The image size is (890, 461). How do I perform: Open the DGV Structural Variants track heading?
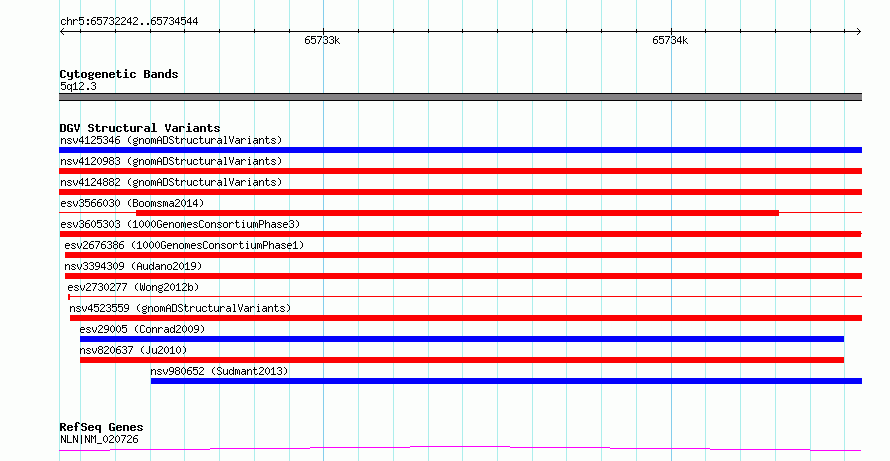[x=140, y=128]
